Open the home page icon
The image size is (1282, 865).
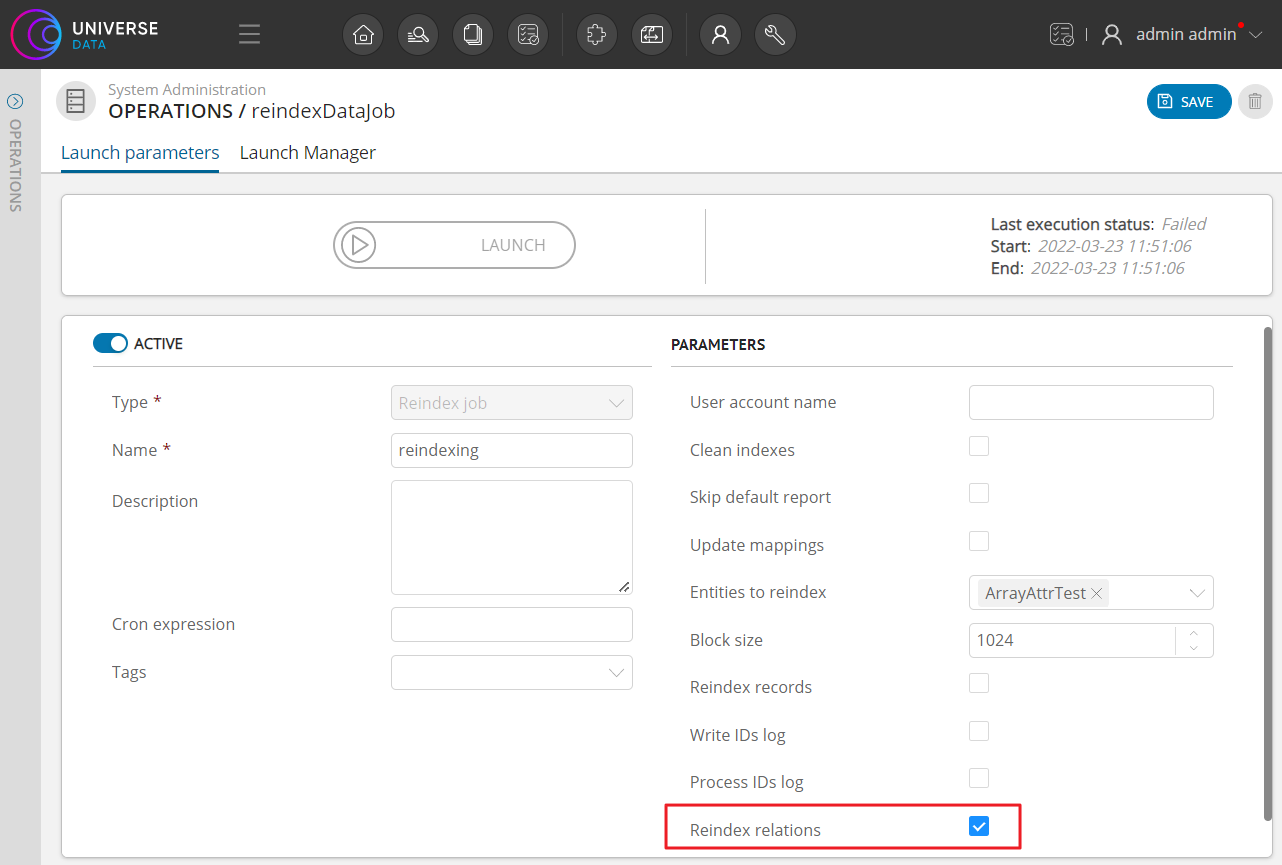363,35
